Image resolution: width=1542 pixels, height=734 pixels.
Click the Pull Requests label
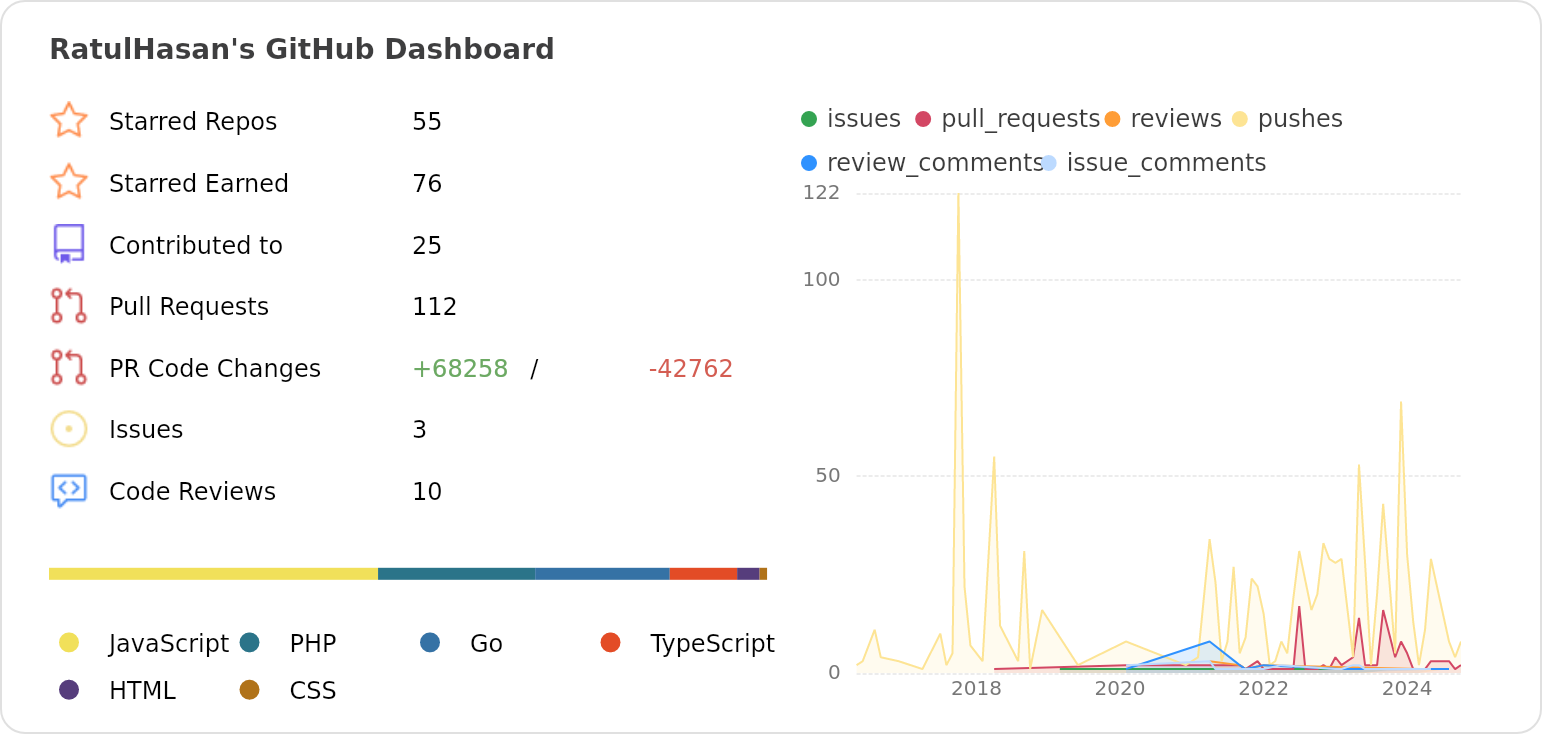coord(189,307)
